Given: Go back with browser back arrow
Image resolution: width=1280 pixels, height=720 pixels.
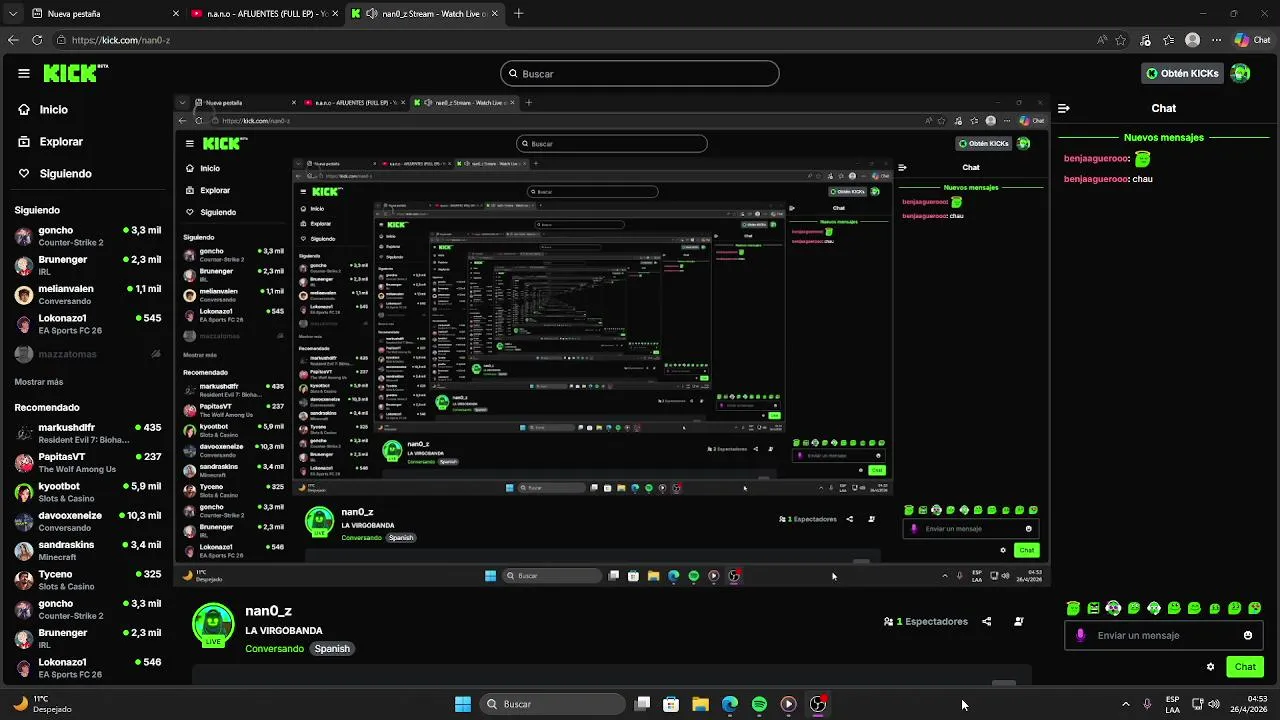Looking at the screenshot, I should point(13,40).
